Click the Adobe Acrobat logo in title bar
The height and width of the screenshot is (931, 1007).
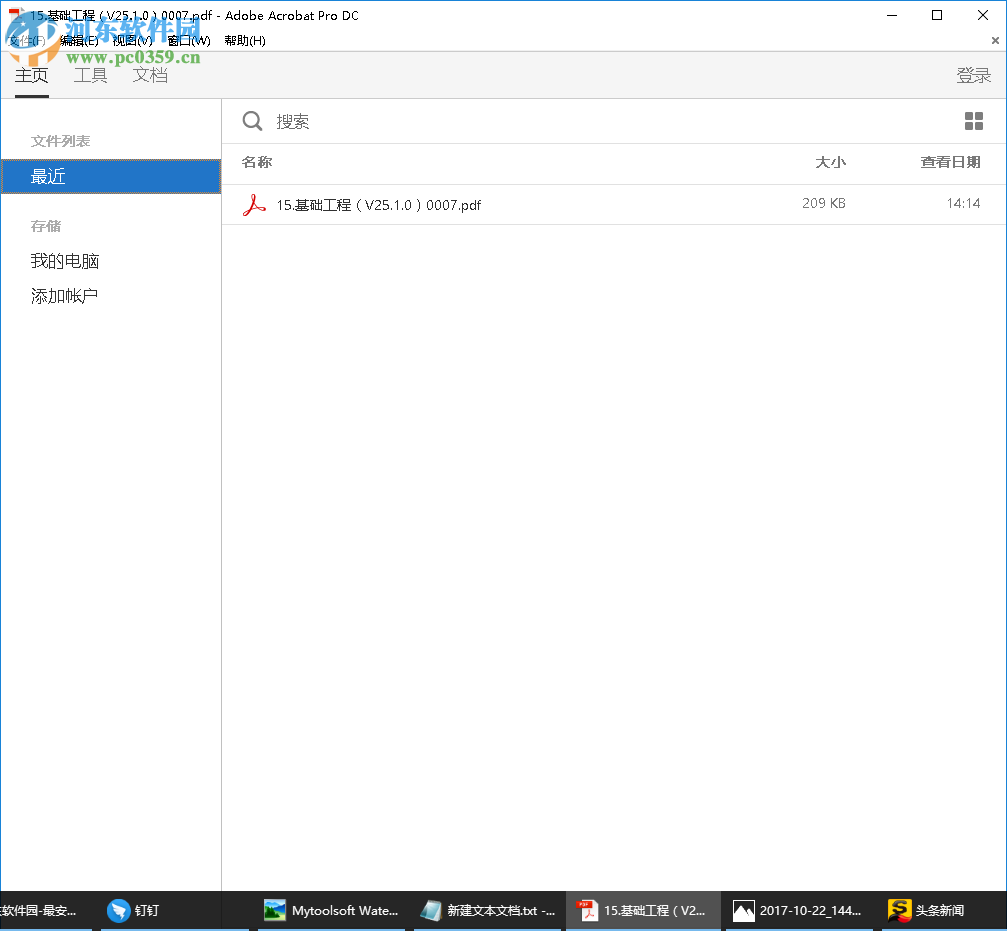coord(14,15)
